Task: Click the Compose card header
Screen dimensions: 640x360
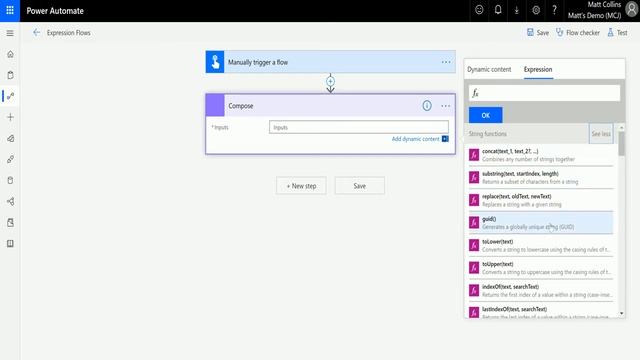Action: coord(331,105)
